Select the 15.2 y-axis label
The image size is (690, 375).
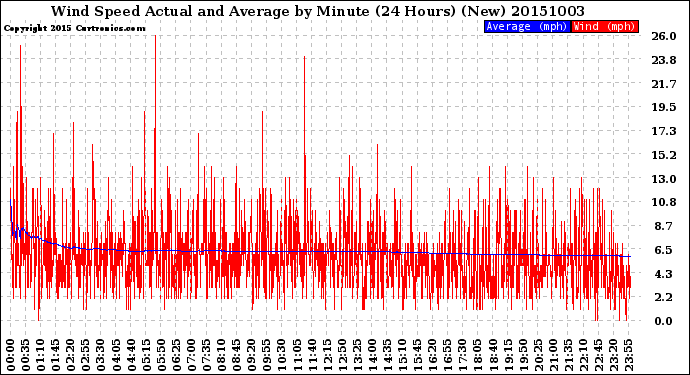[664, 155]
